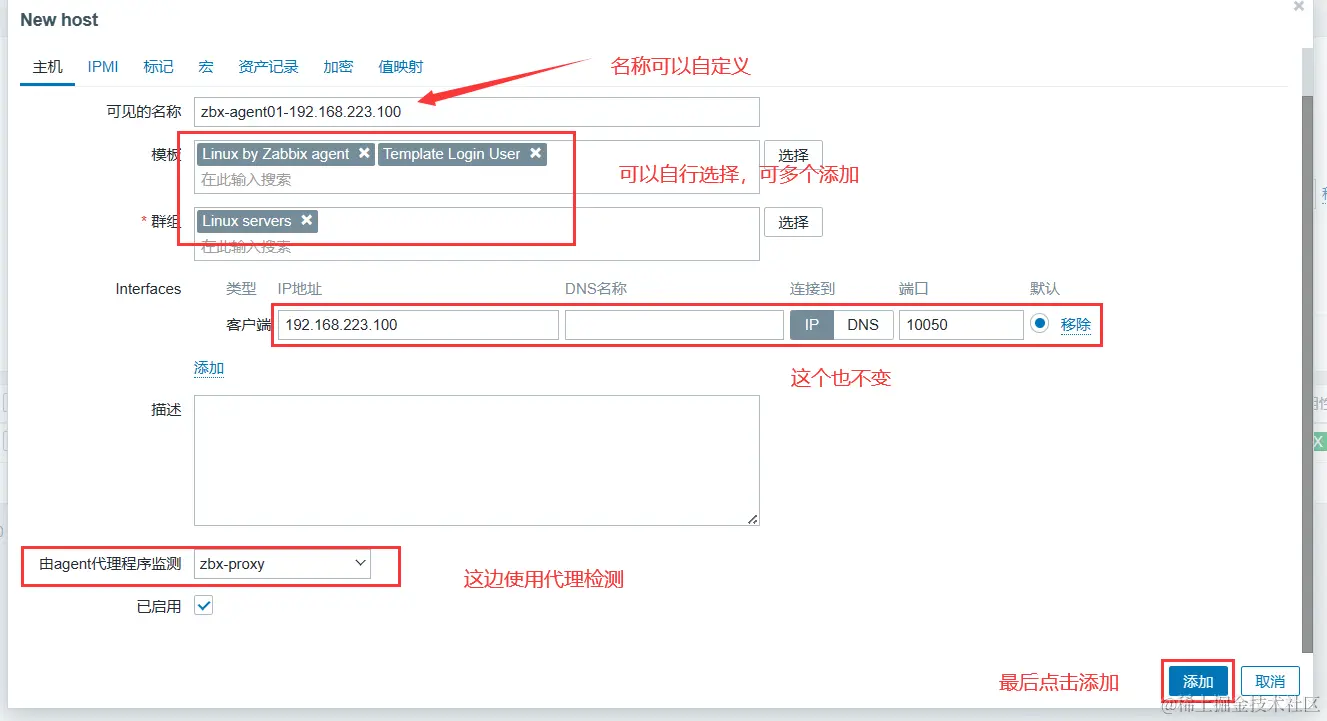This screenshot has width=1327, height=721.
Task: Click the port field showing 10050
Action: click(961, 325)
